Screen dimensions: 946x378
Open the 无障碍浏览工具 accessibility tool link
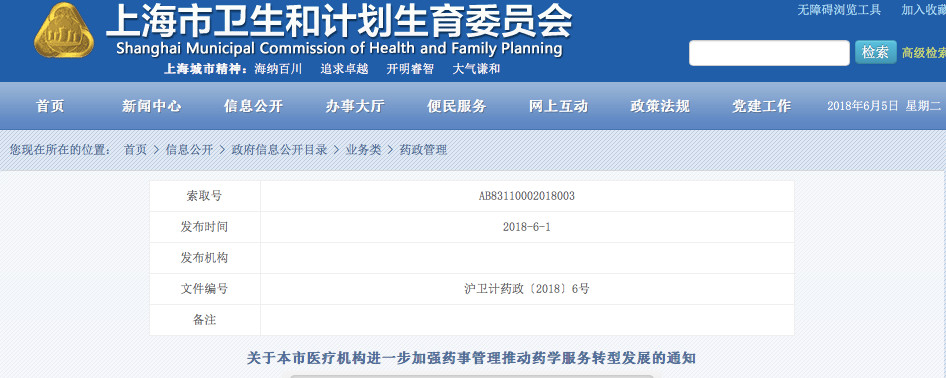pos(839,10)
